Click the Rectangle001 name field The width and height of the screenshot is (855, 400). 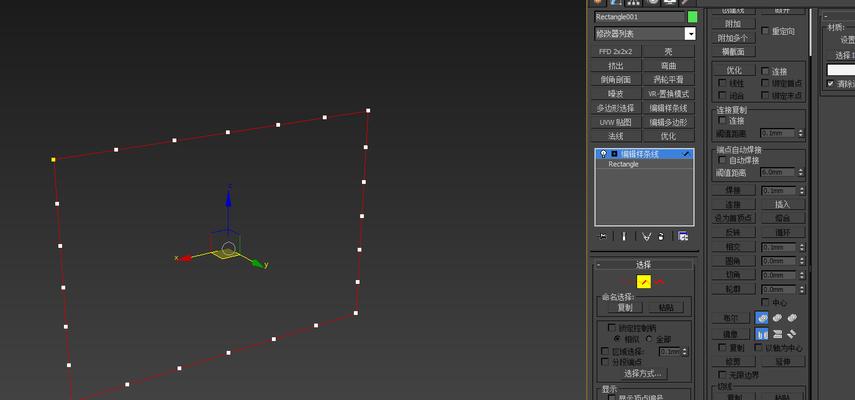pos(638,17)
